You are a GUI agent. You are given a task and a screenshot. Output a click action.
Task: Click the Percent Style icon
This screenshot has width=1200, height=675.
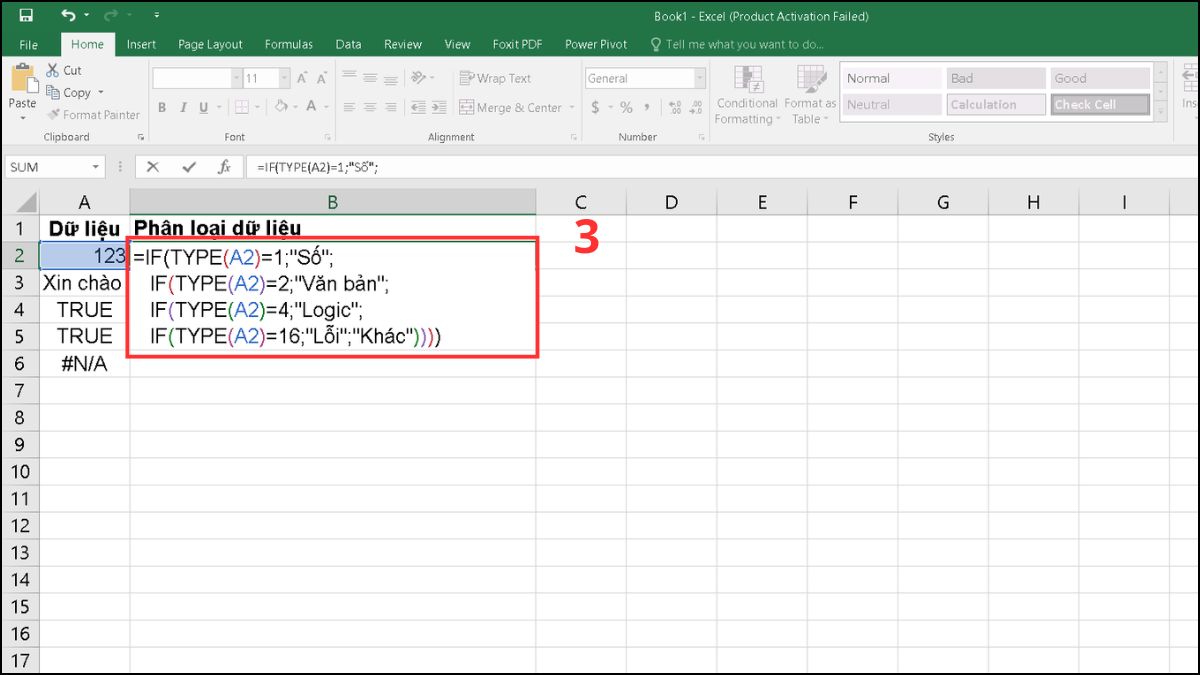[623, 107]
